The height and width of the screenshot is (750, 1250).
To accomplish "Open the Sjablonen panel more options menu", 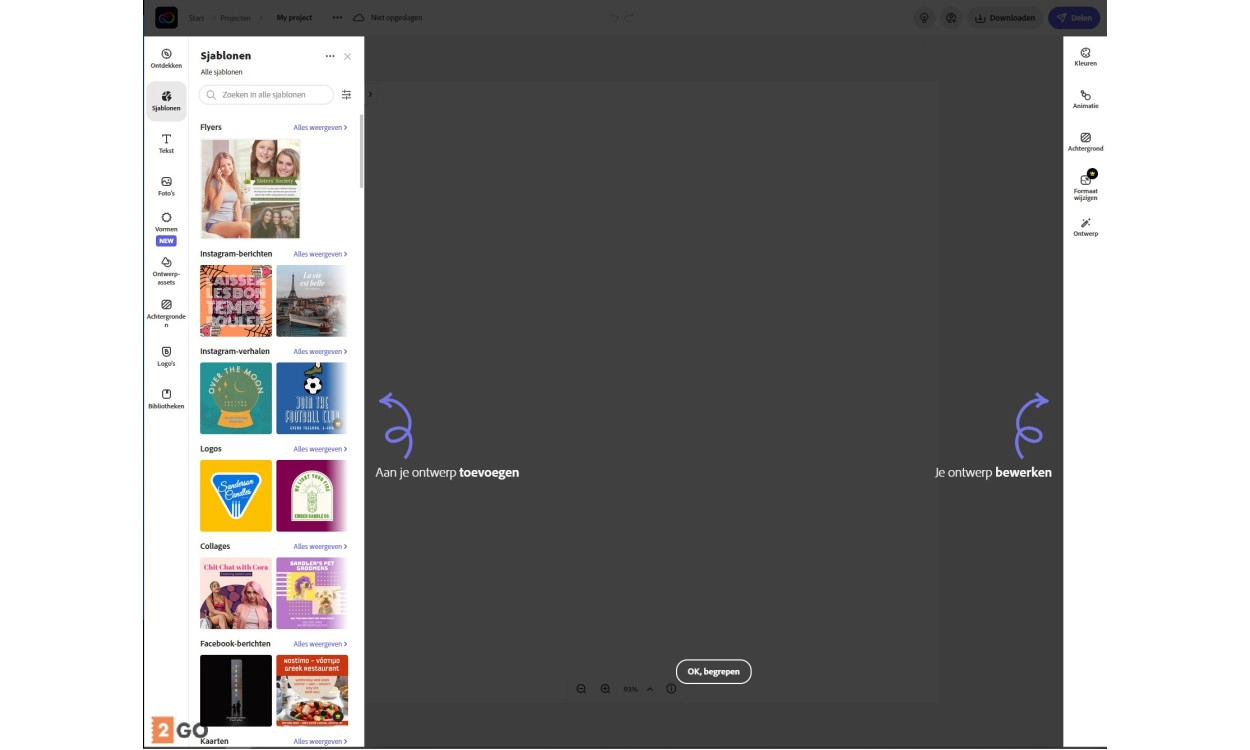I will point(330,57).
